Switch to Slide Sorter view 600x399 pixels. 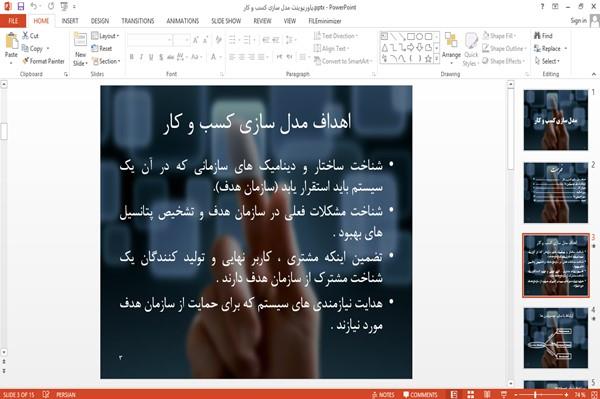point(471,395)
